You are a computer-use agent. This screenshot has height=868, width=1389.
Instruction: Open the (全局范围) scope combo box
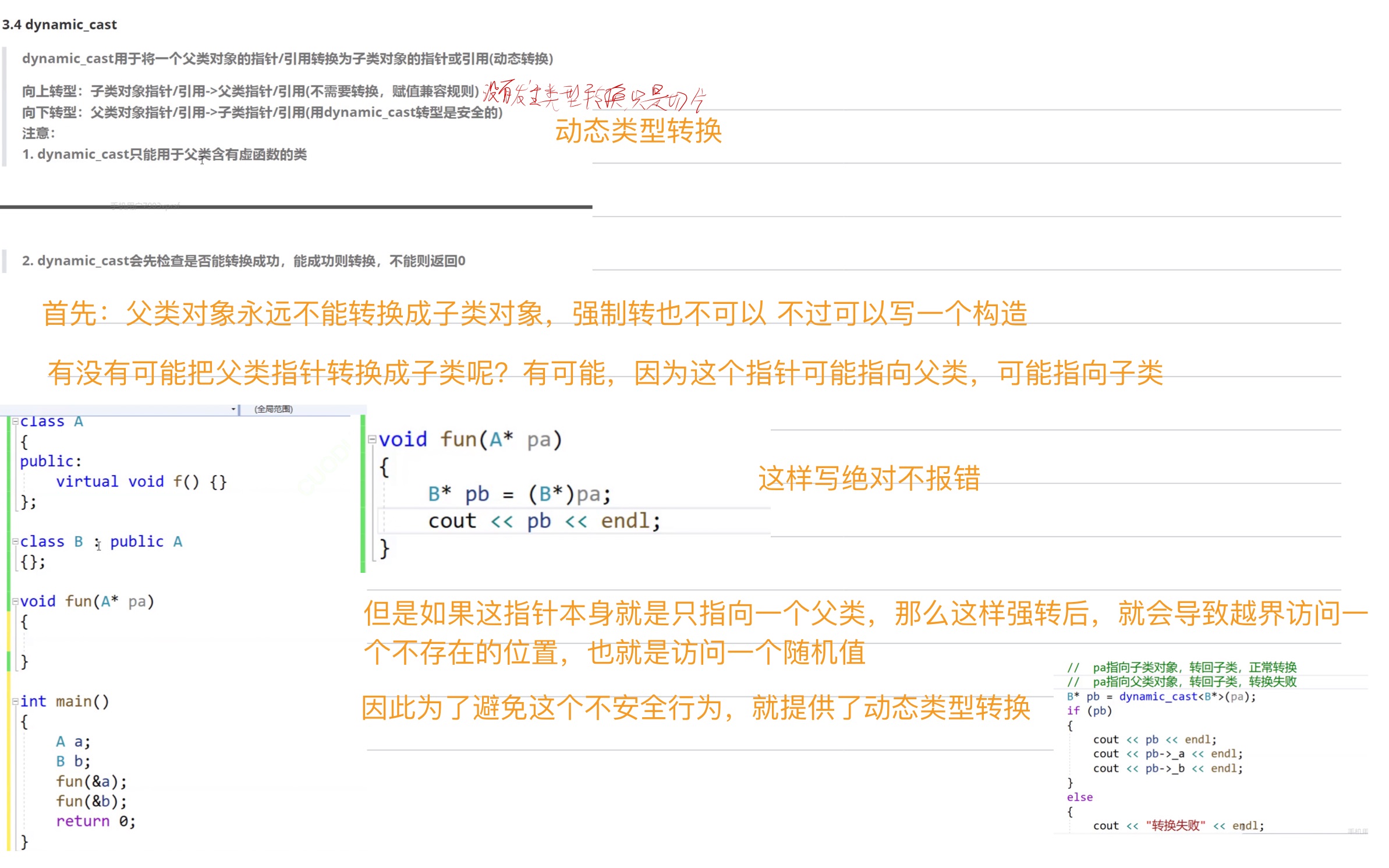pos(274,409)
